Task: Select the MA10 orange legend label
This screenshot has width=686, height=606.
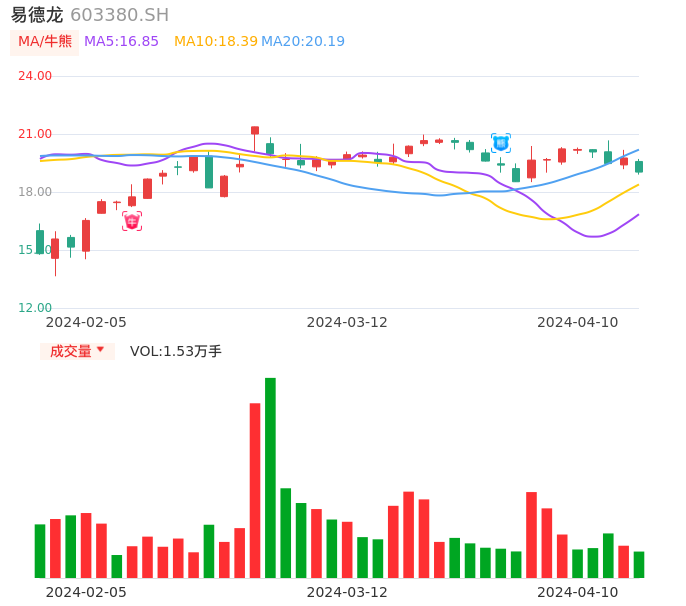Action: (215, 41)
